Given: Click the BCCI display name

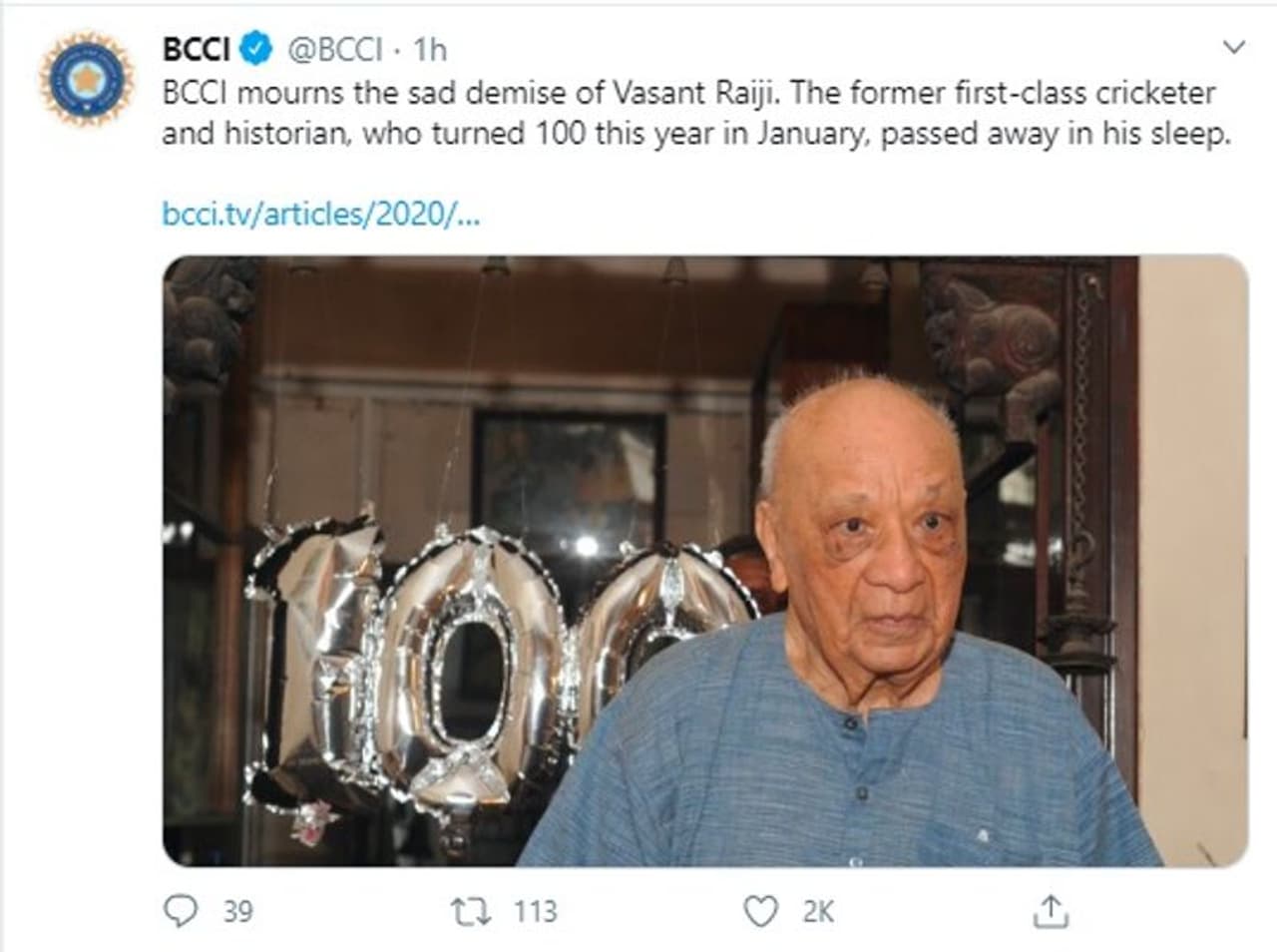Looking at the screenshot, I should [x=197, y=48].
